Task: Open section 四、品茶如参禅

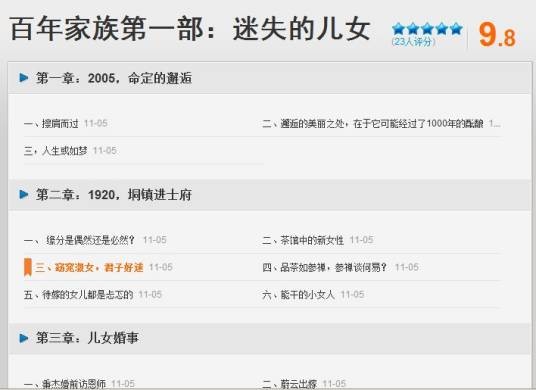Action: click(324, 267)
